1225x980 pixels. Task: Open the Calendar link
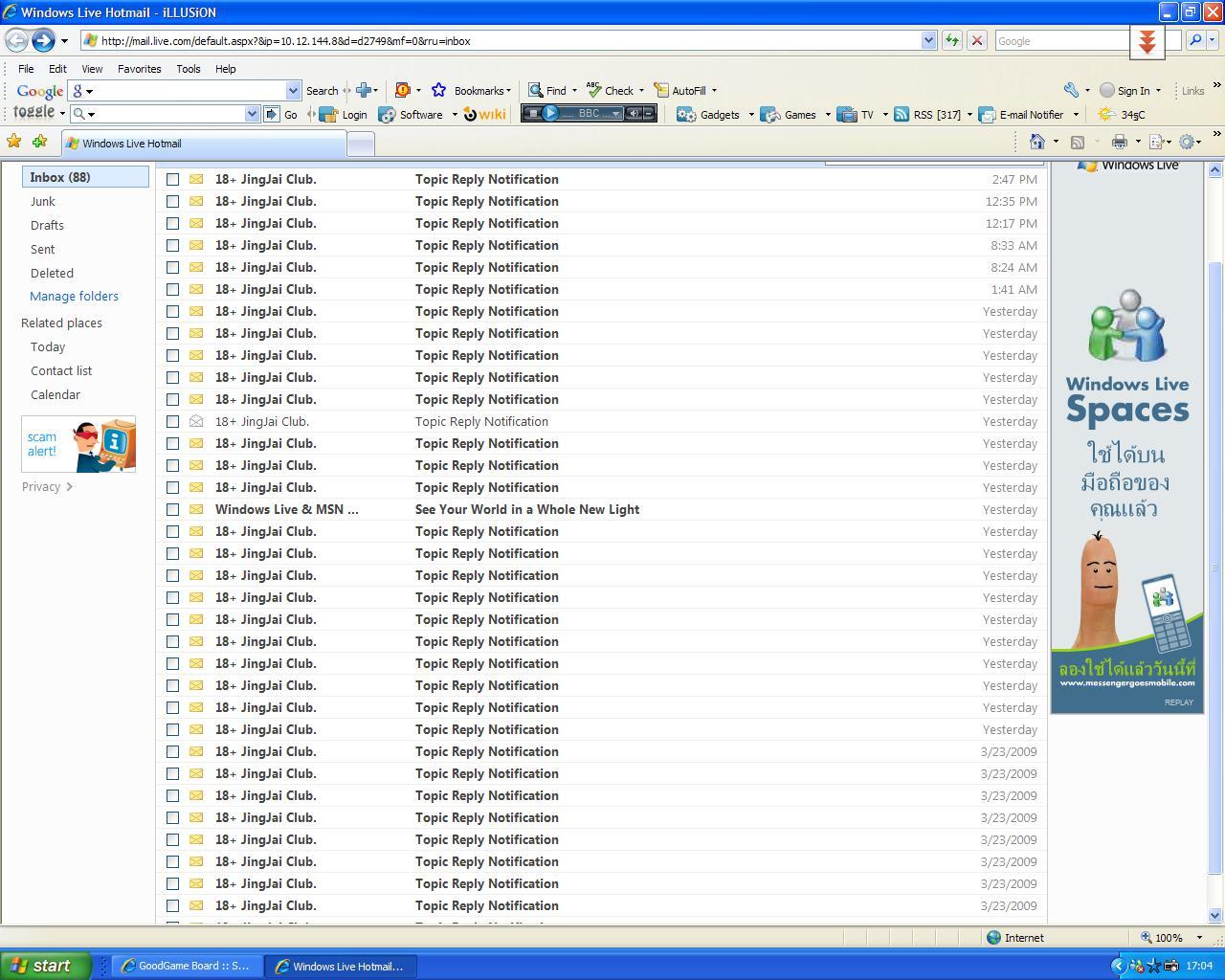click(x=56, y=394)
